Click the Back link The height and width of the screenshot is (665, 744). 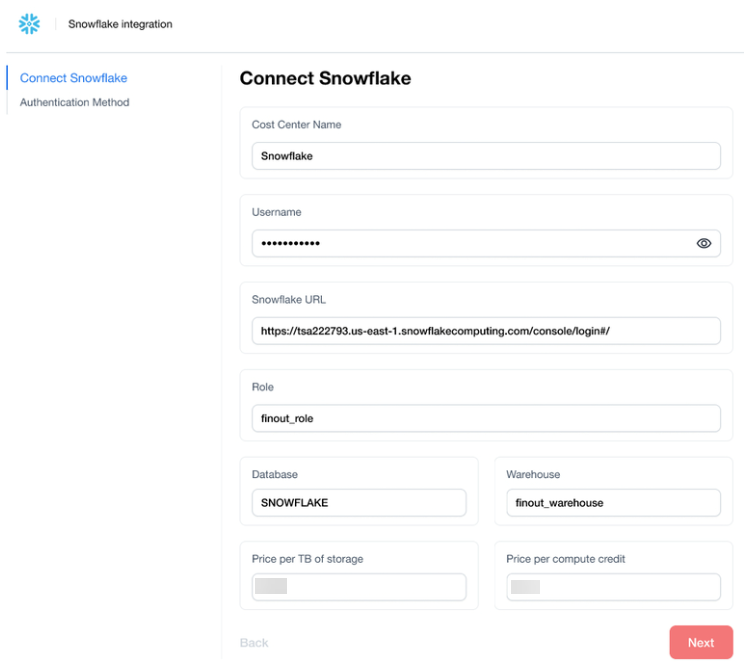pos(254,642)
